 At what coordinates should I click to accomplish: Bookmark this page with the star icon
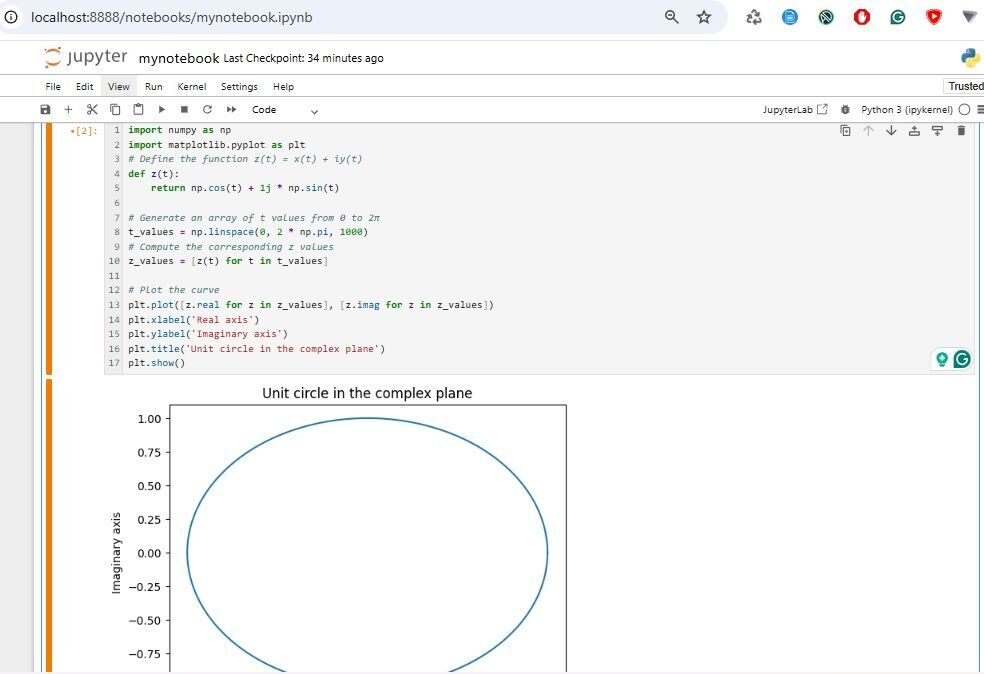(x=704, y=17)
